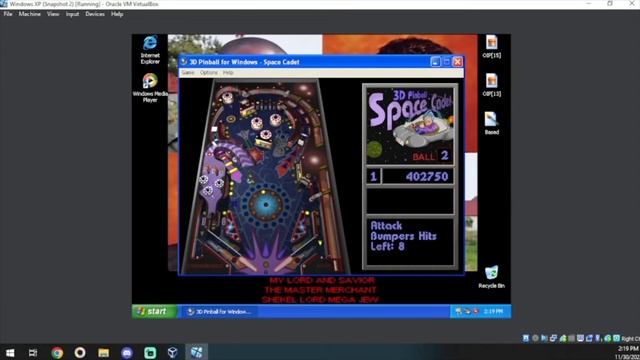Image resolution: width=640 pixels, height=360 pixels.
Task: Click the pinball score 402750
Action: (x=427, y=176)
